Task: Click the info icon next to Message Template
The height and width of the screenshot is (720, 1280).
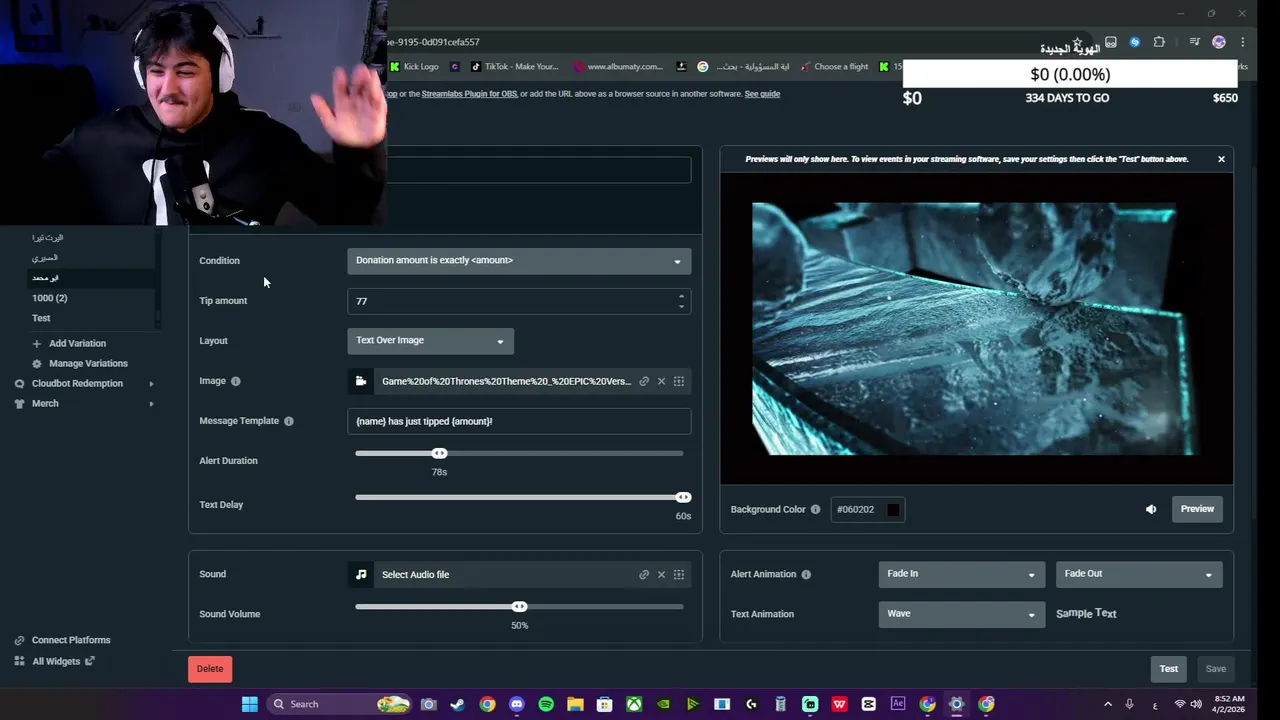Action: pyautogui.click(x=289, y=421)
